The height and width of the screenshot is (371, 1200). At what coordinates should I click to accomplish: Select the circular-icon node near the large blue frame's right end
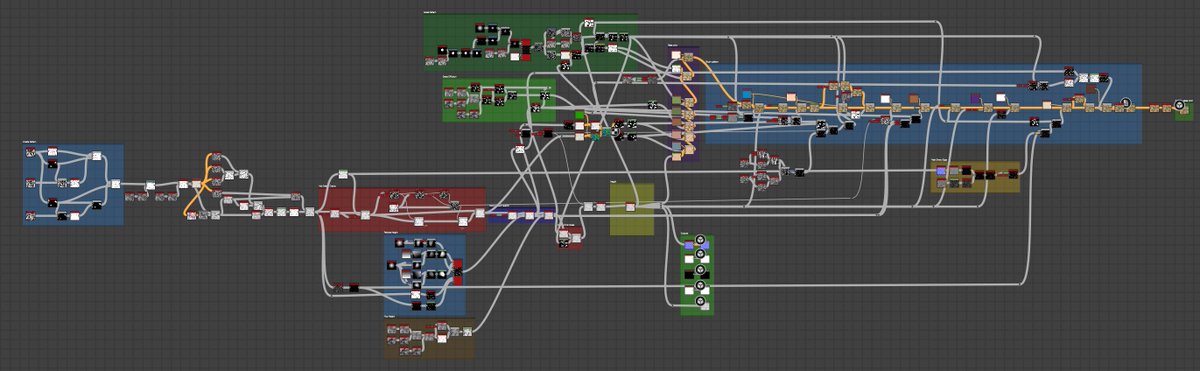click(x=1125, y=102)
